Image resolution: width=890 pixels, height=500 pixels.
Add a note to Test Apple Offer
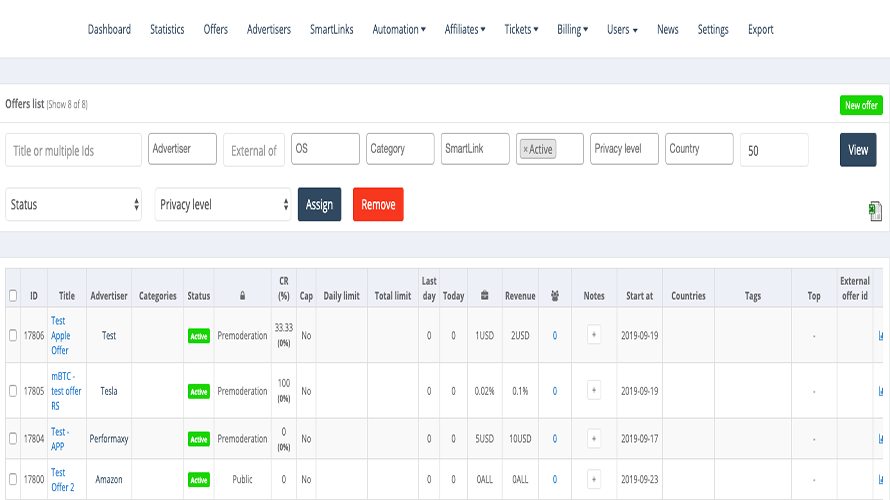pyautogui.click(x=594, y=336)
